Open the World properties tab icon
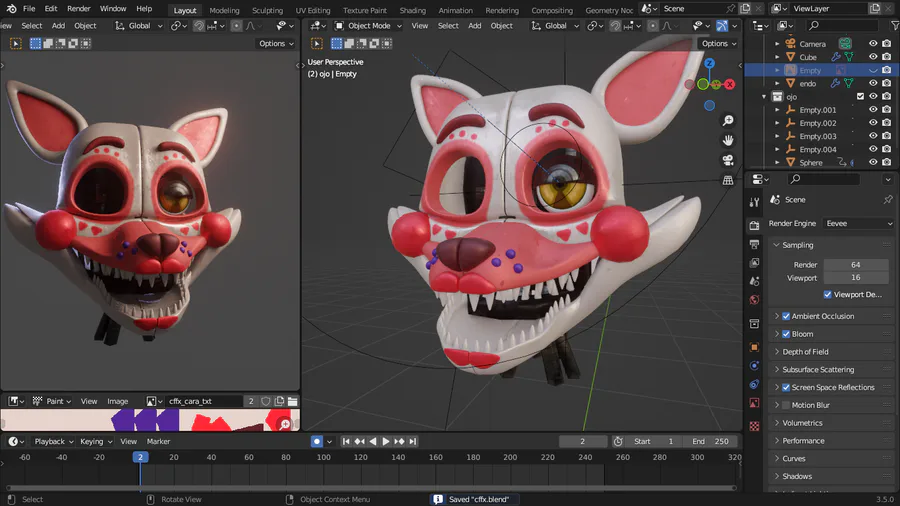 tap(754, 299)
